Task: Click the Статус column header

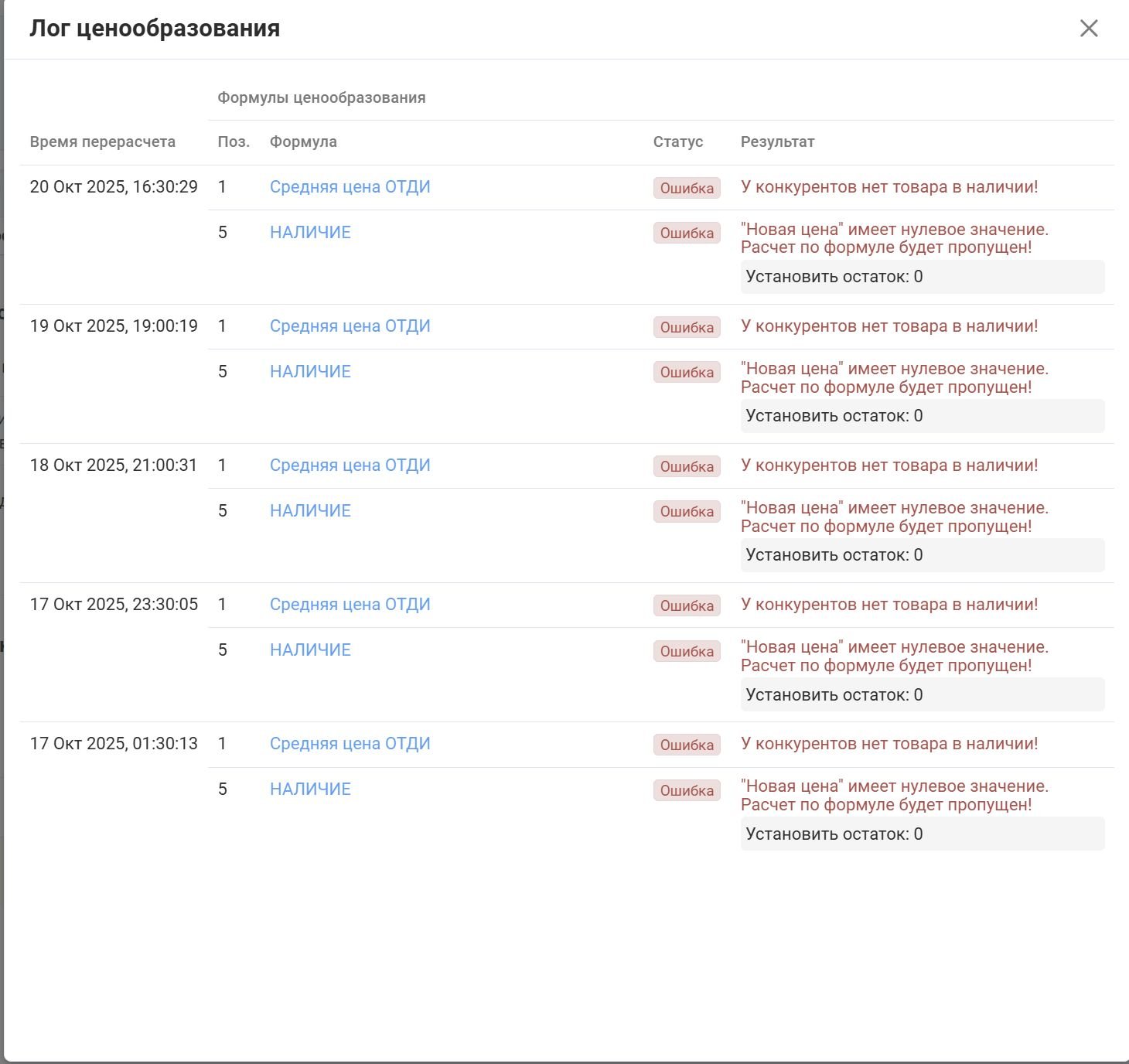Action: (678, 142)
